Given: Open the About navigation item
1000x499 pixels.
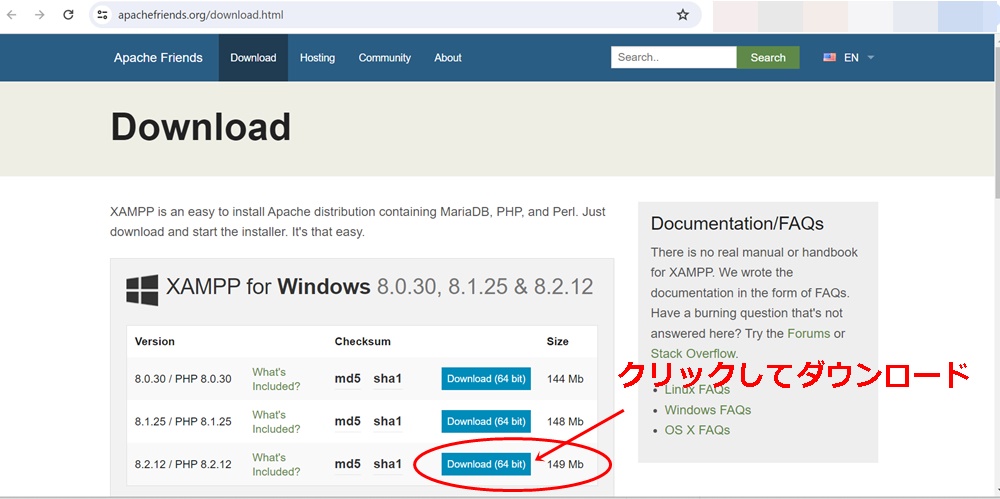Looking at the screenshot, I should (x=448, y=57).
